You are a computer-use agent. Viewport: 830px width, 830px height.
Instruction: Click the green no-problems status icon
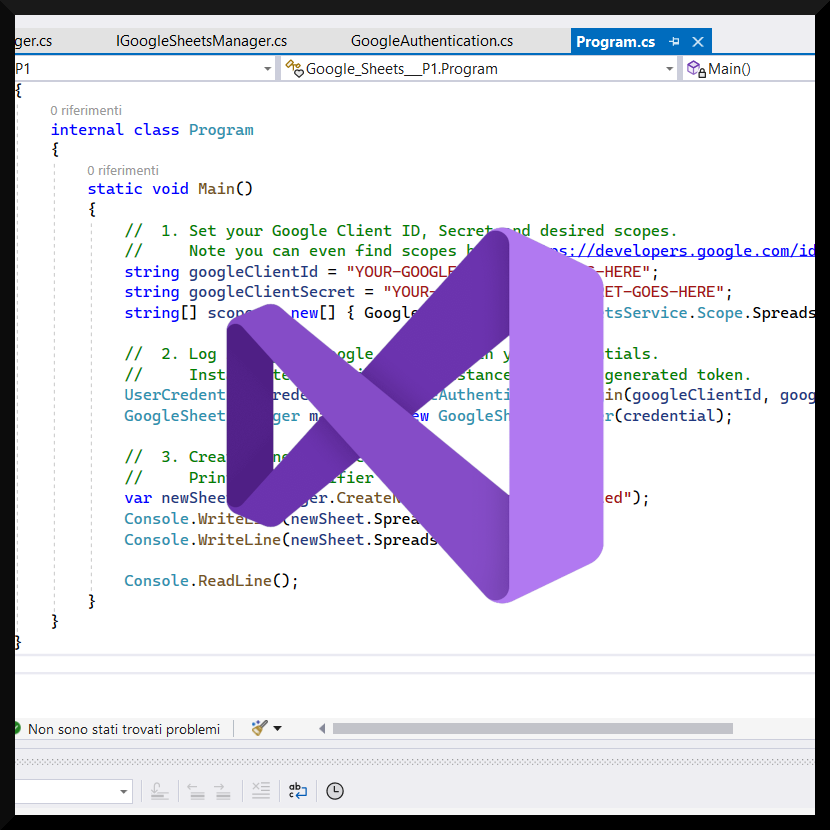click(17, 729)
